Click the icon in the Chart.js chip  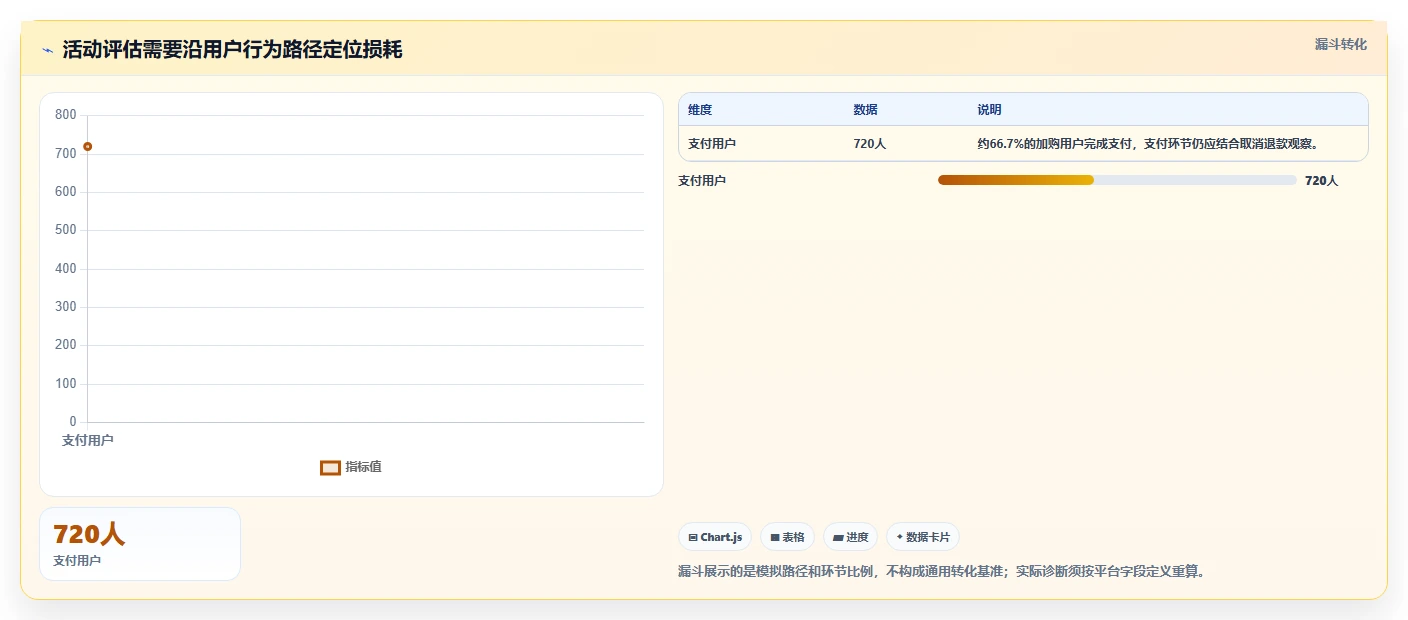(x=693, y=538)
